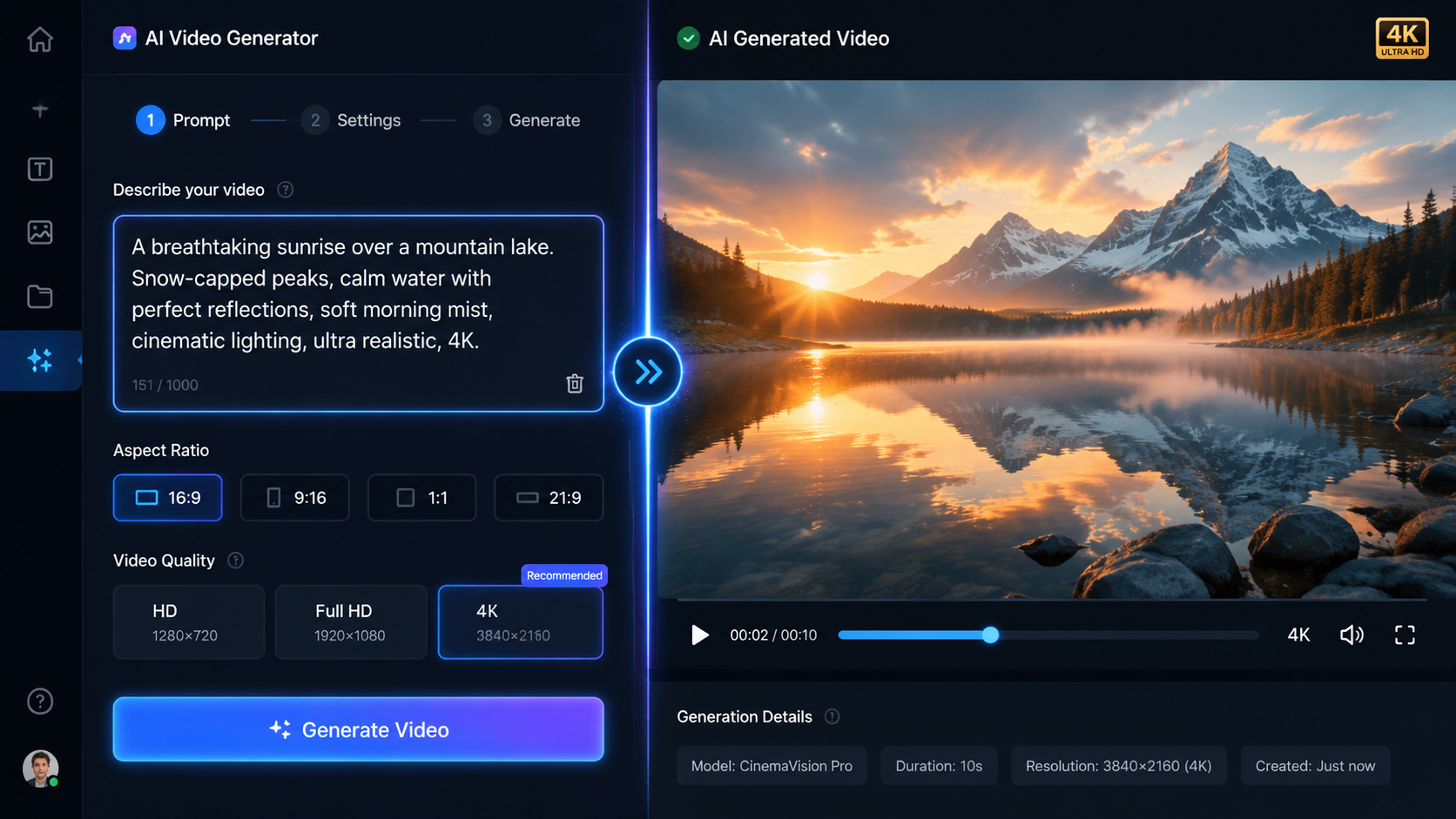Select the AI sparkles icon in the sidebar
The height and width of the screenshot is (819, 1456).
point(40,360)
